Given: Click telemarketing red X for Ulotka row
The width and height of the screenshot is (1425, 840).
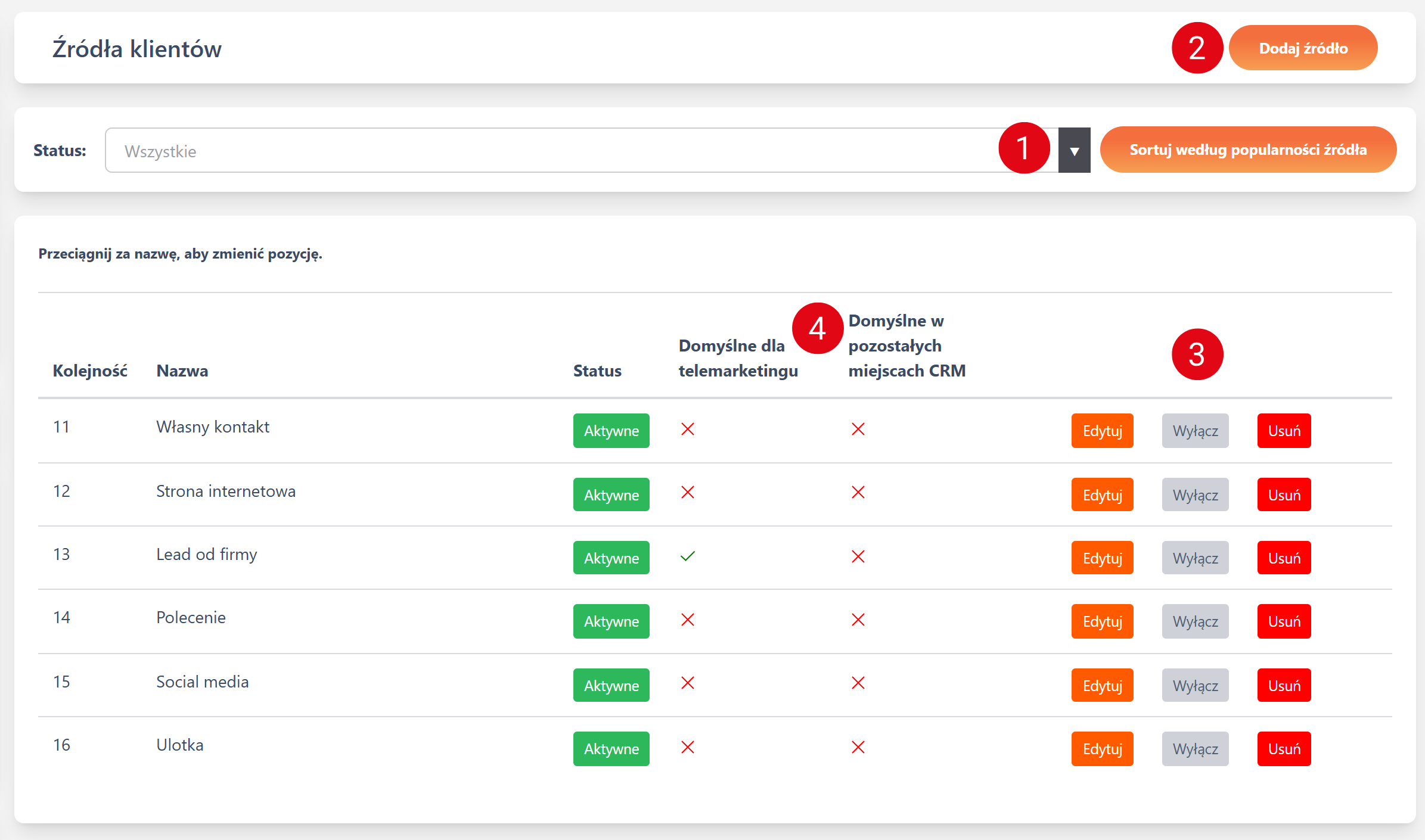Looking at the screenshot, I should pos(688,748).
